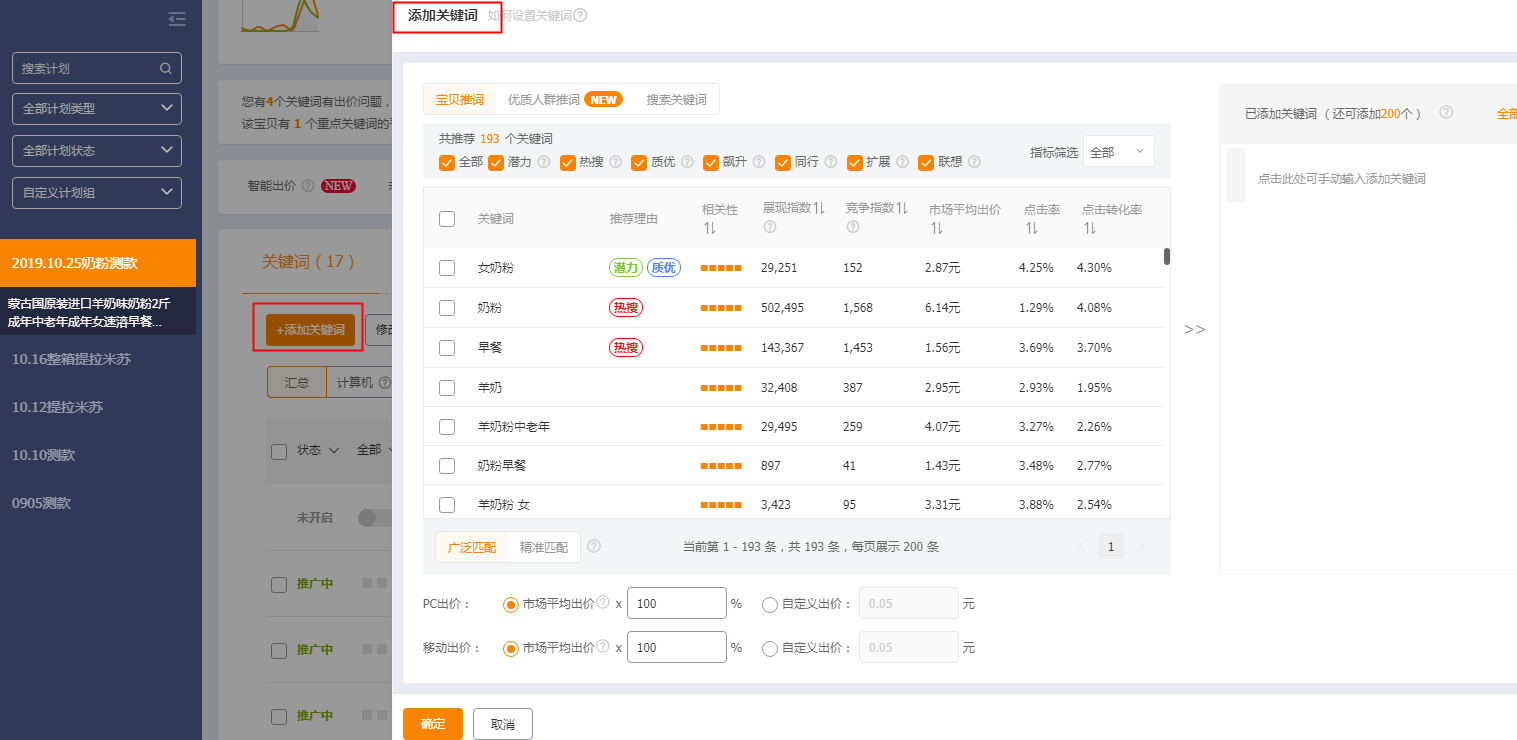The image size is (1517, 740).
Task: Click the >> add-to-list arrow icon
Action: pos(1194,330)
